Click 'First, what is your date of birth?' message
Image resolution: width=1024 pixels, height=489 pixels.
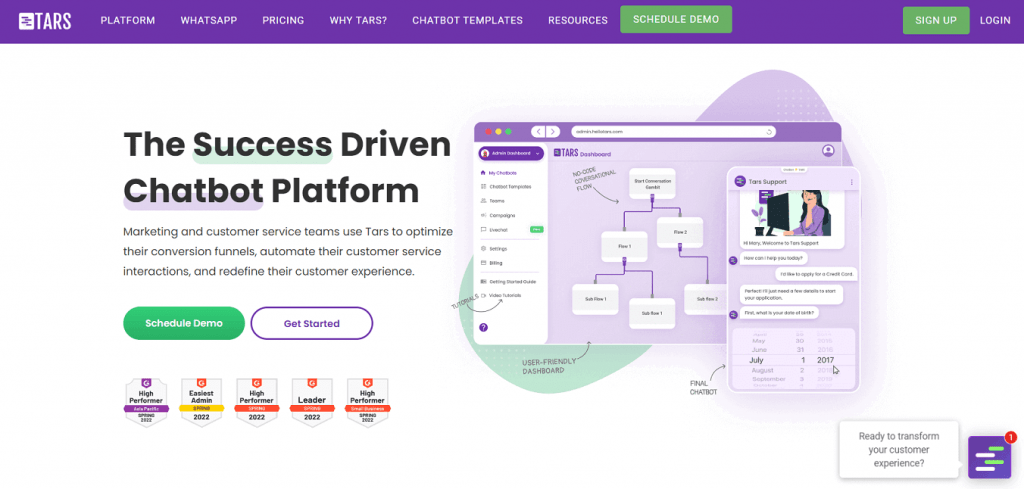click(x=780, y=313)
